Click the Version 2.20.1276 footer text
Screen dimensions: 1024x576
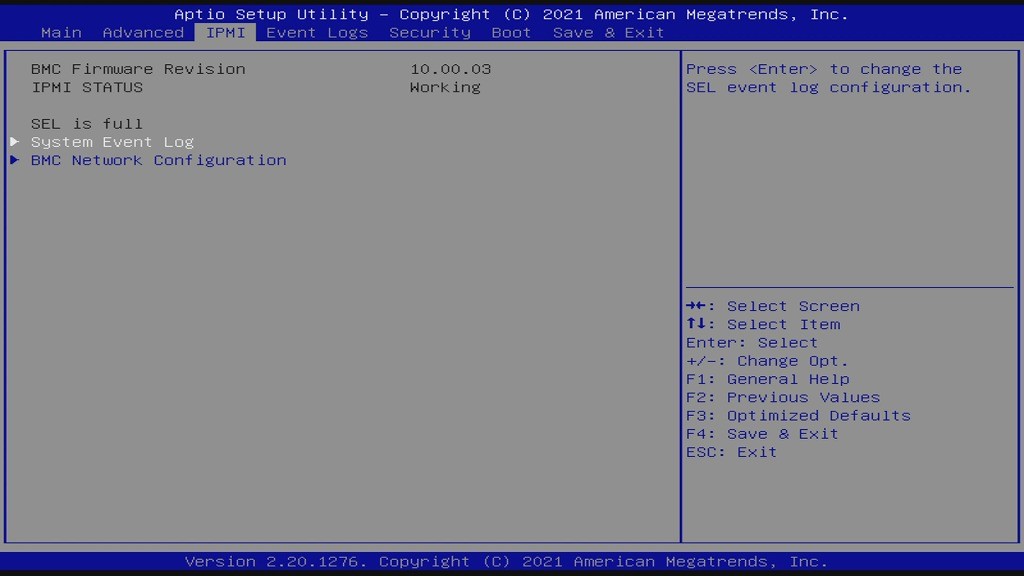click(506, 562)
